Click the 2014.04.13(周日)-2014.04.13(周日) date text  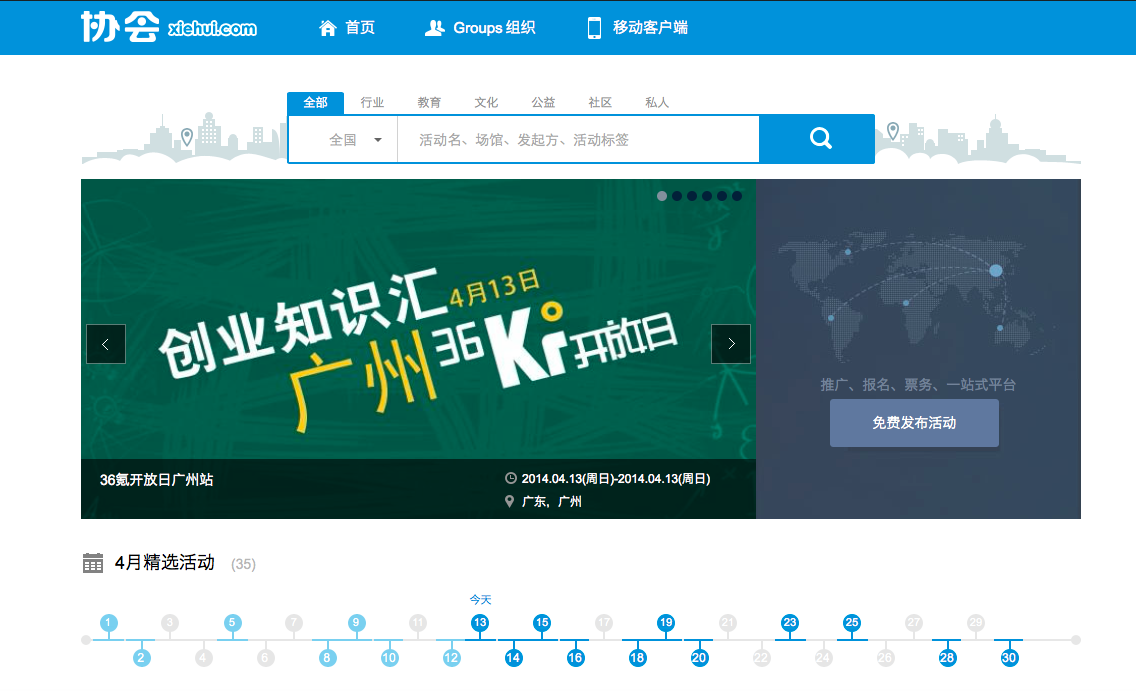click(x=616, y=479)
